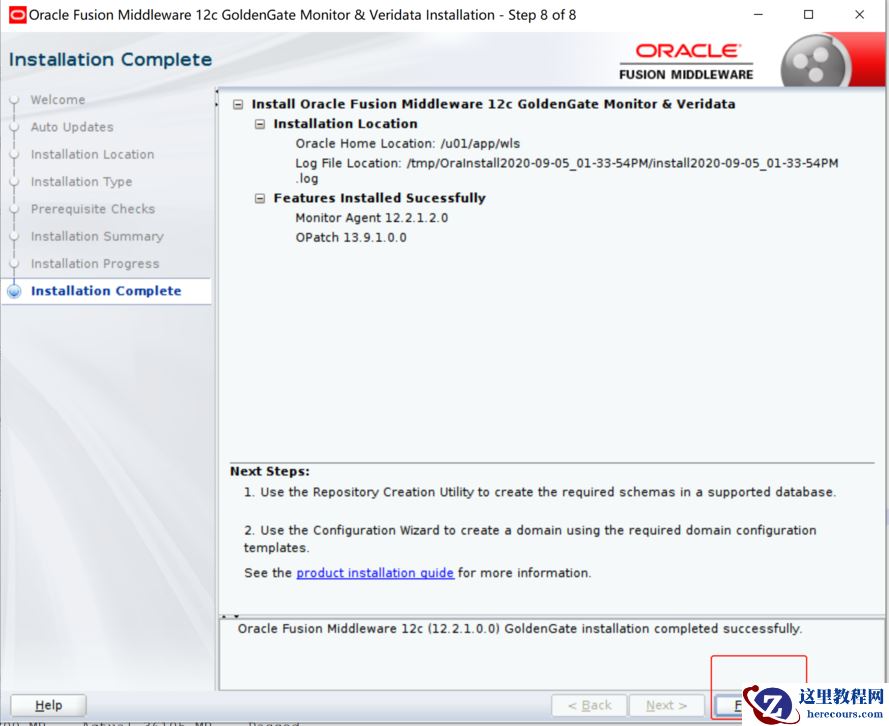Viewport: 889px width, 726px height.
Task: Click the Installation Progress step bullet icon
Action: (x=14, y=264)
